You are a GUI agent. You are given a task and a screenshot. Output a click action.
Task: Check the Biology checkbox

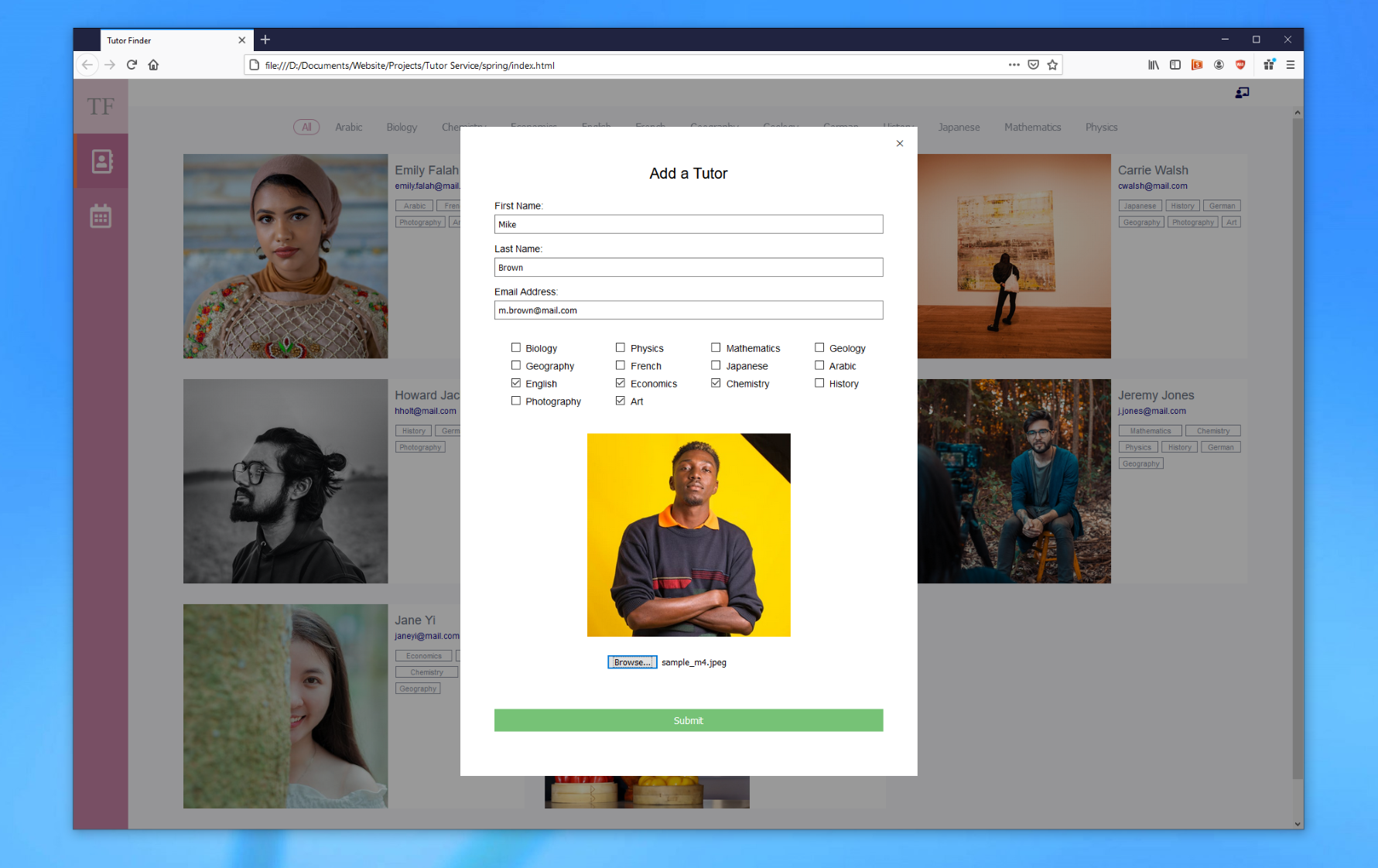516,348
